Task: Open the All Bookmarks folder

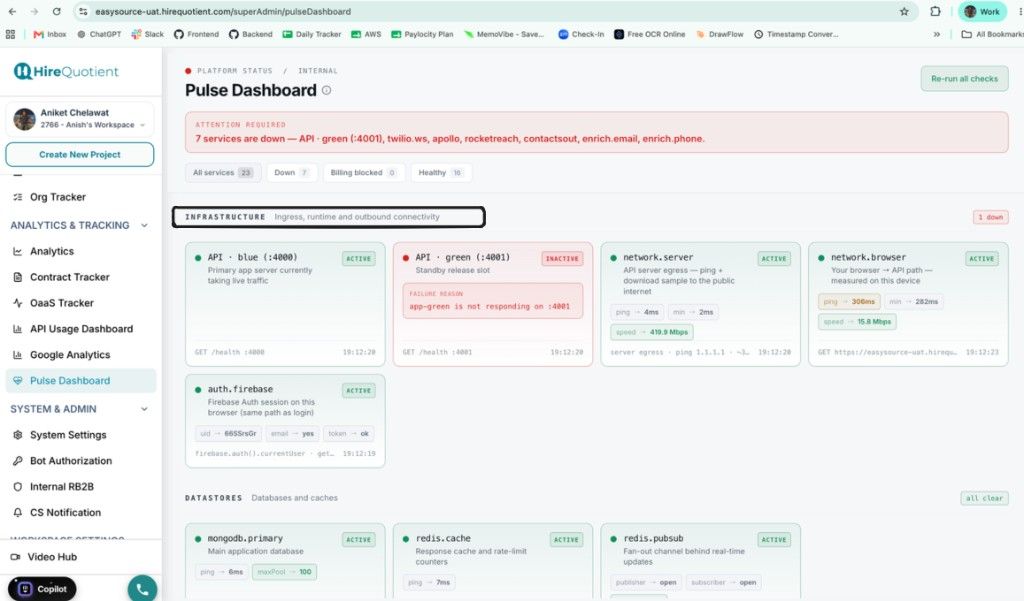Action: (992, 34)
